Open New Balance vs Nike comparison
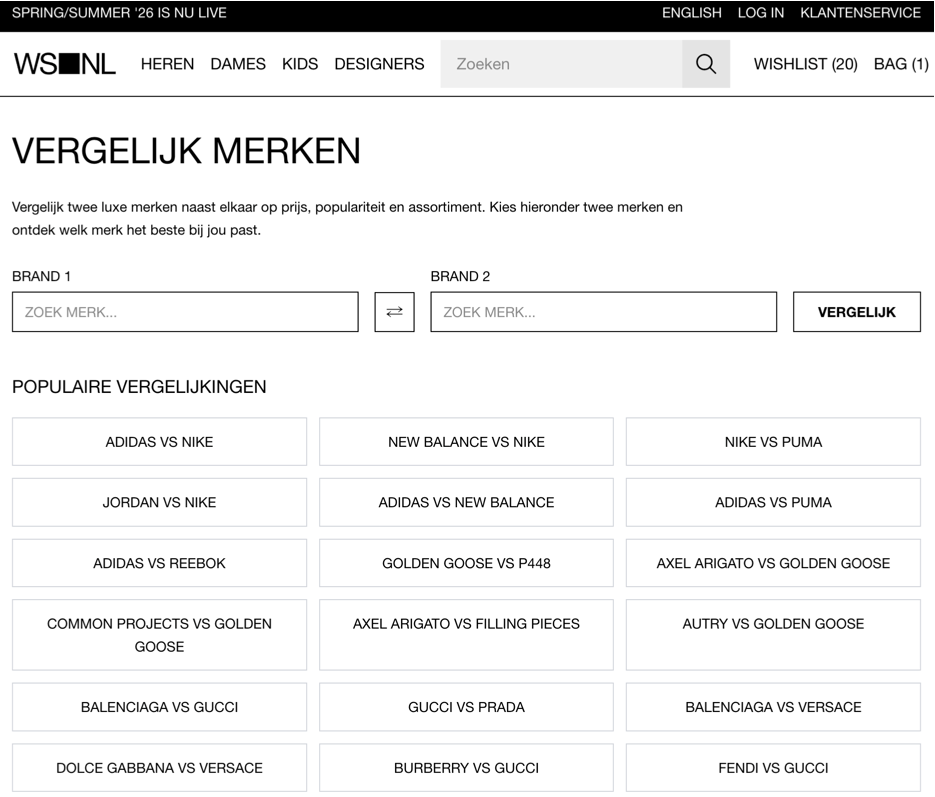Viewport: 935px width, 797px height. [466, 442]
